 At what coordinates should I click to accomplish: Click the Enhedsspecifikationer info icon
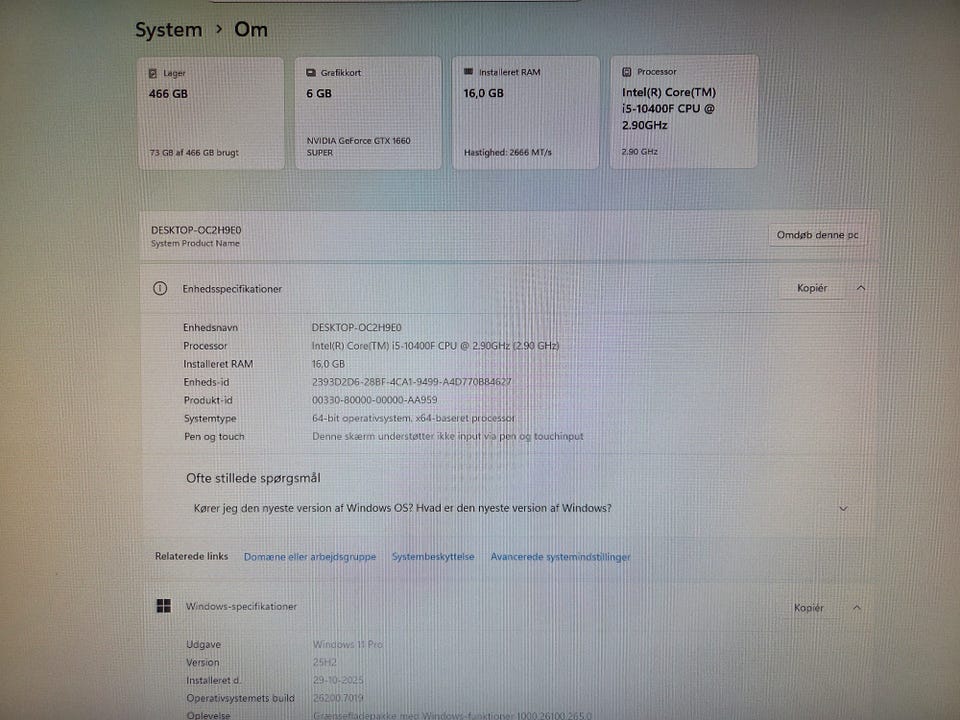[x=160, y=288]
